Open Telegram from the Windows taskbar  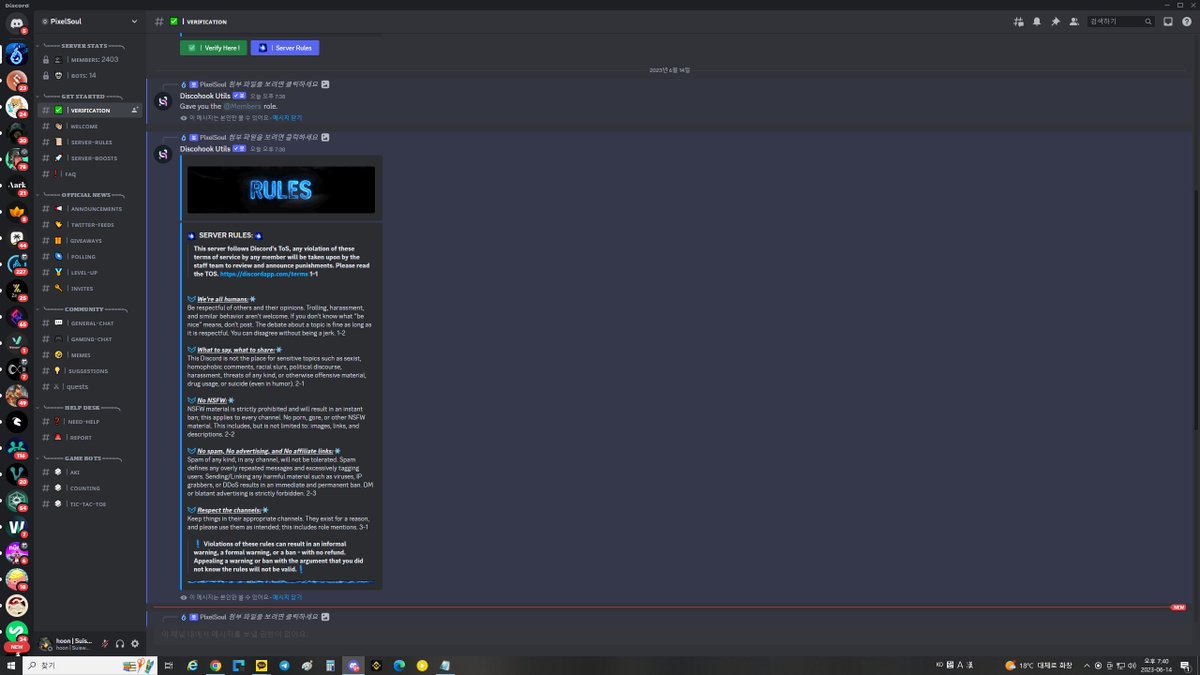(284, 665)
